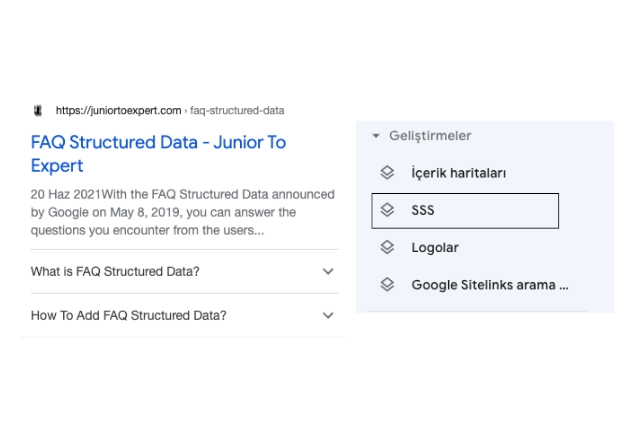The image size is (640, 427).
Task: Click the faq-structured-data breadcrumb path
Action: click(241, 110)
